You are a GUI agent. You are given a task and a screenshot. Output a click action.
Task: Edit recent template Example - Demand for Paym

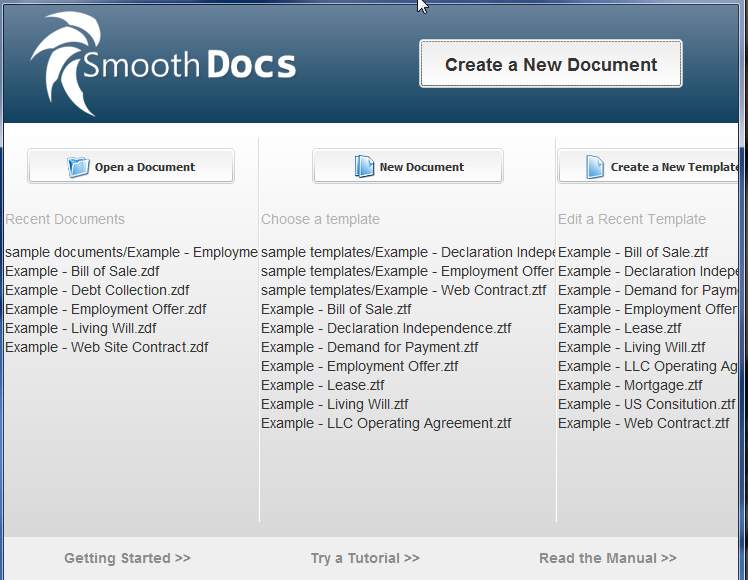[648, 290]
